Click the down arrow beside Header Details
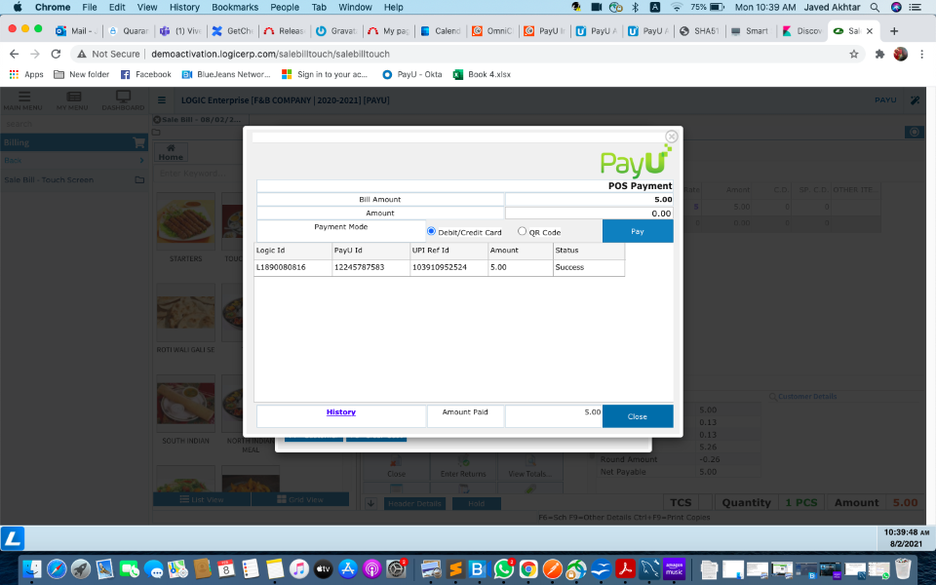This screenshot has height=585, width=936. (371, 503)
